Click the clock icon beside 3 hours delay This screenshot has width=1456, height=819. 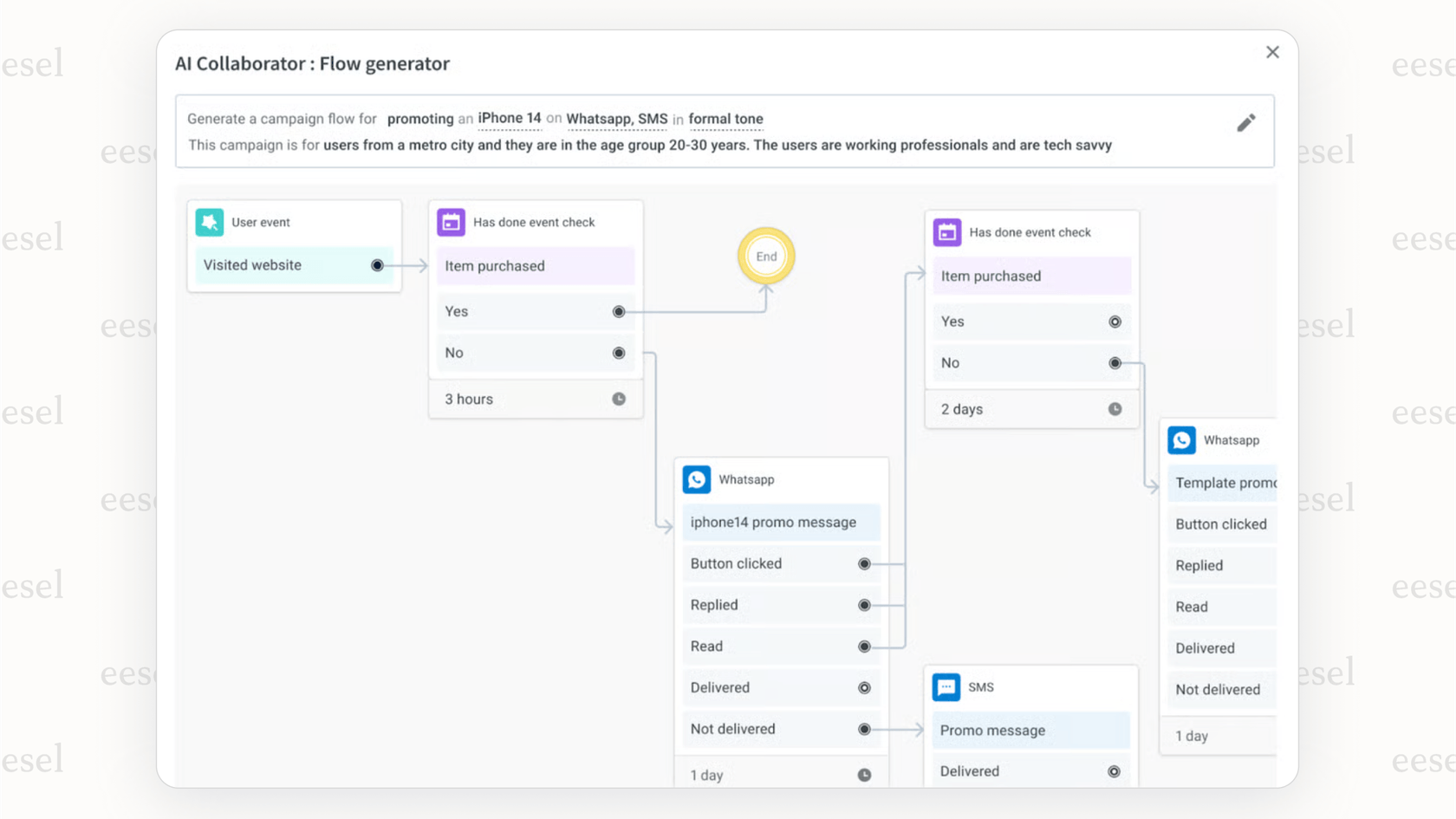coord(619,399)
